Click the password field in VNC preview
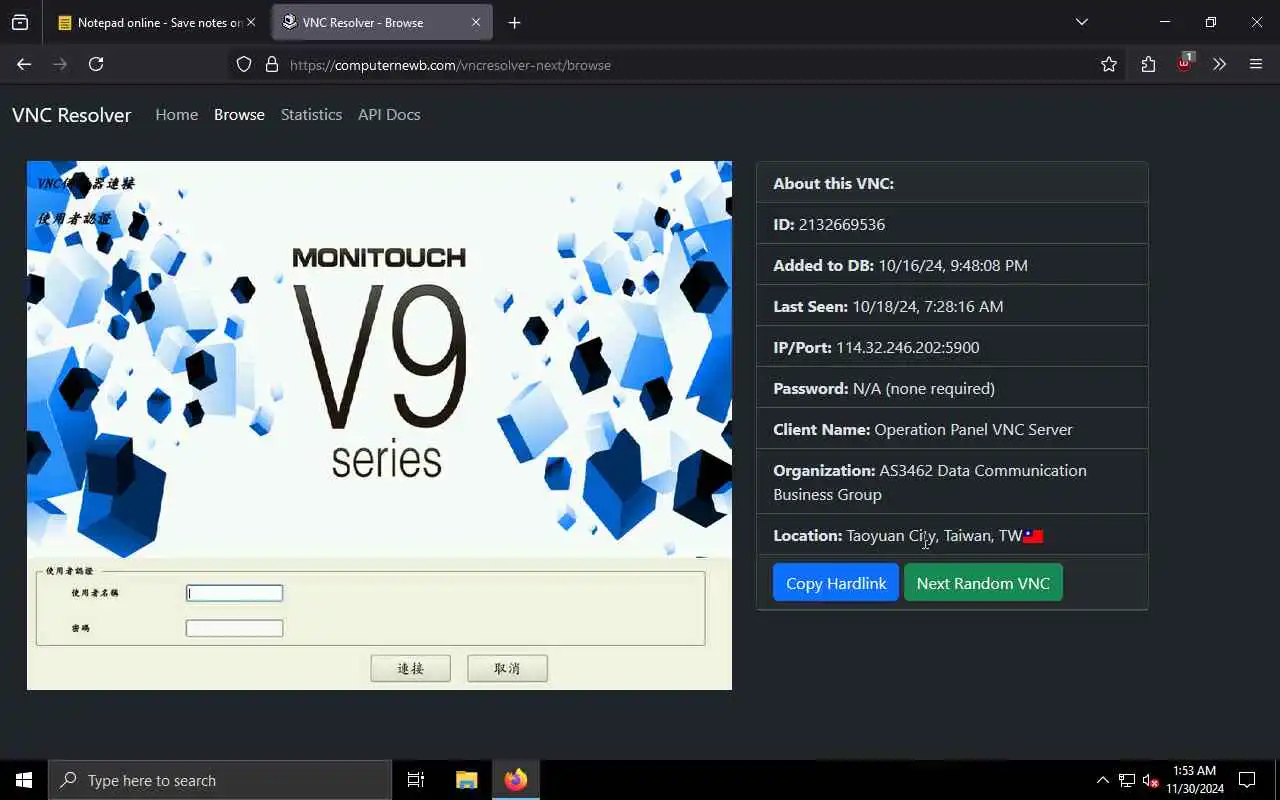 [x=235, y=628]
